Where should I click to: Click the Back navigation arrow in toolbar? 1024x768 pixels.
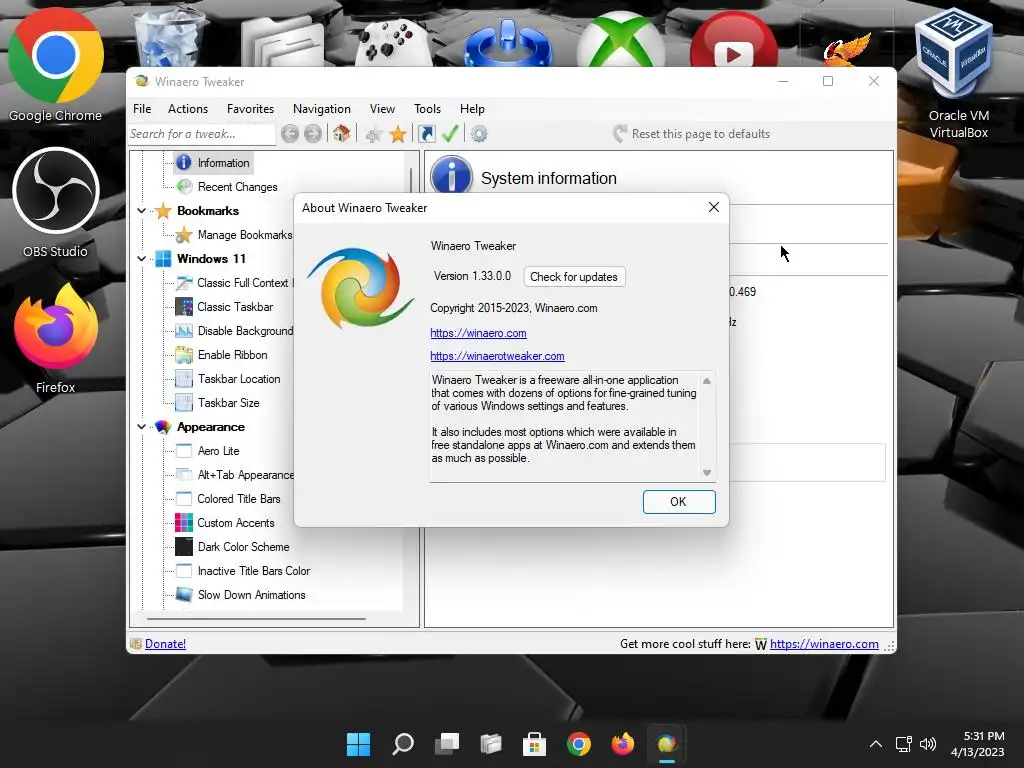(x=290, y=134)
